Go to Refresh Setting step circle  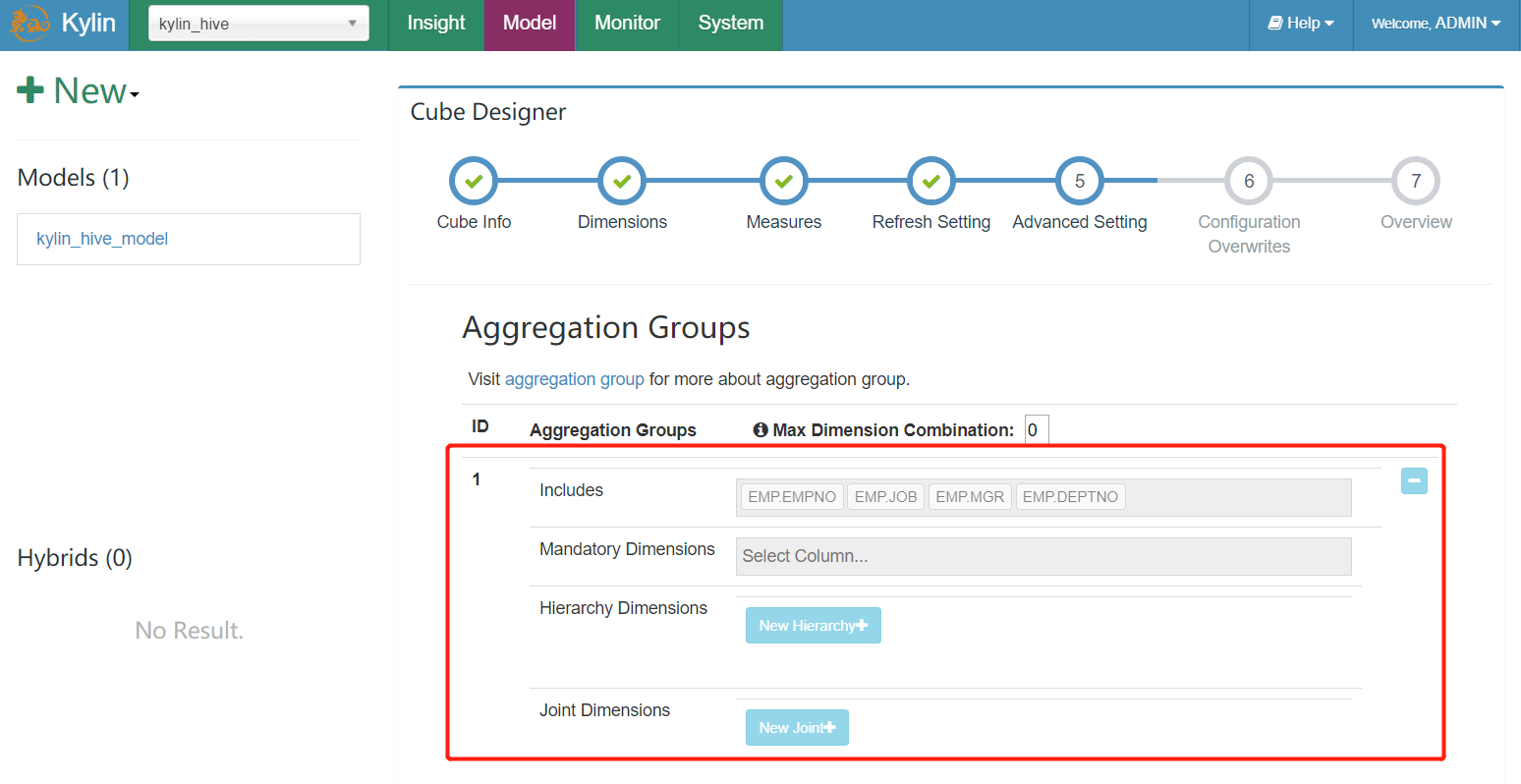click(931, 181)
